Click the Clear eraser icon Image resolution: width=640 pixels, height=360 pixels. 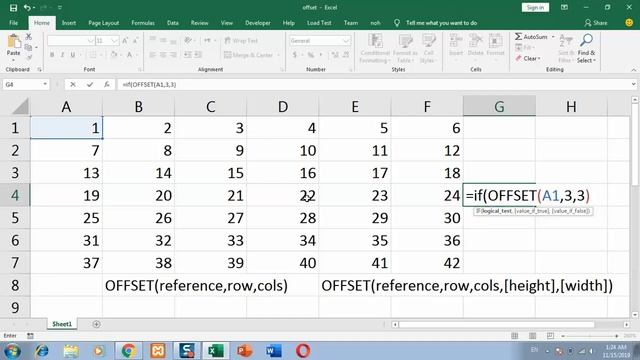(x=518, y=58)
